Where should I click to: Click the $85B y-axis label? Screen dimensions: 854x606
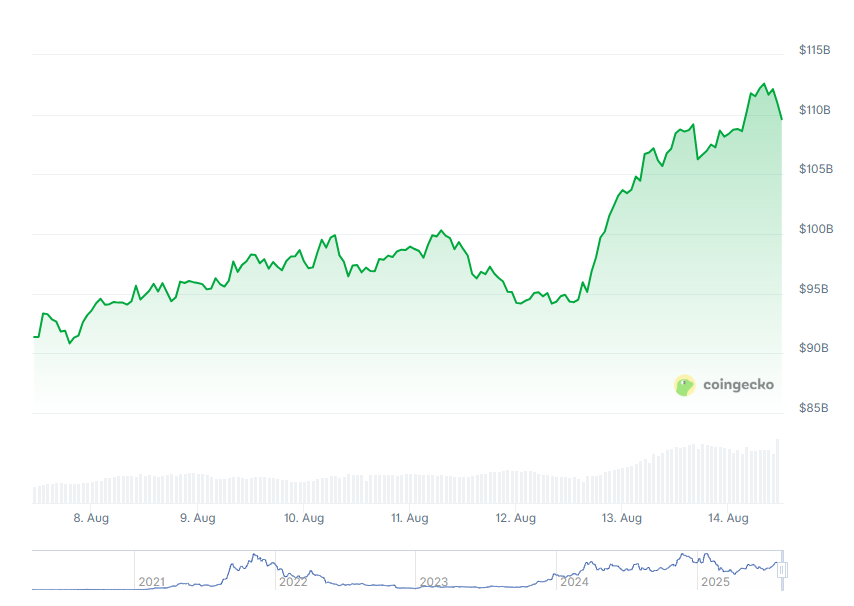tap(813, 407)
